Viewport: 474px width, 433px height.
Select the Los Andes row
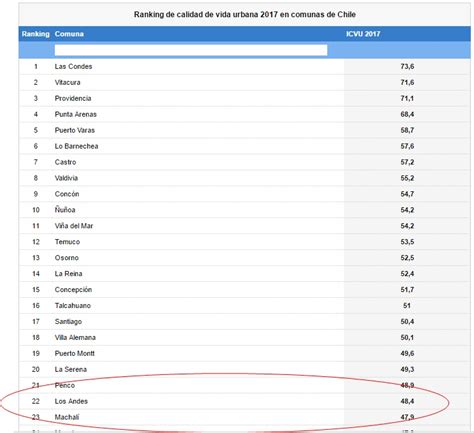(244, 401)
